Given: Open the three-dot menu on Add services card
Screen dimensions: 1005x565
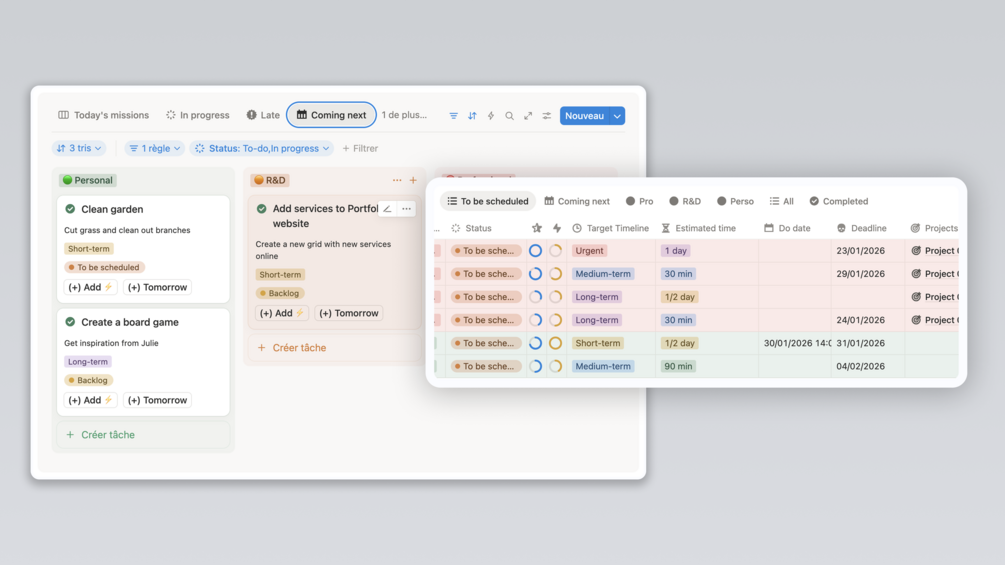Looking at the screenshot, I should [x=406, y=209].
